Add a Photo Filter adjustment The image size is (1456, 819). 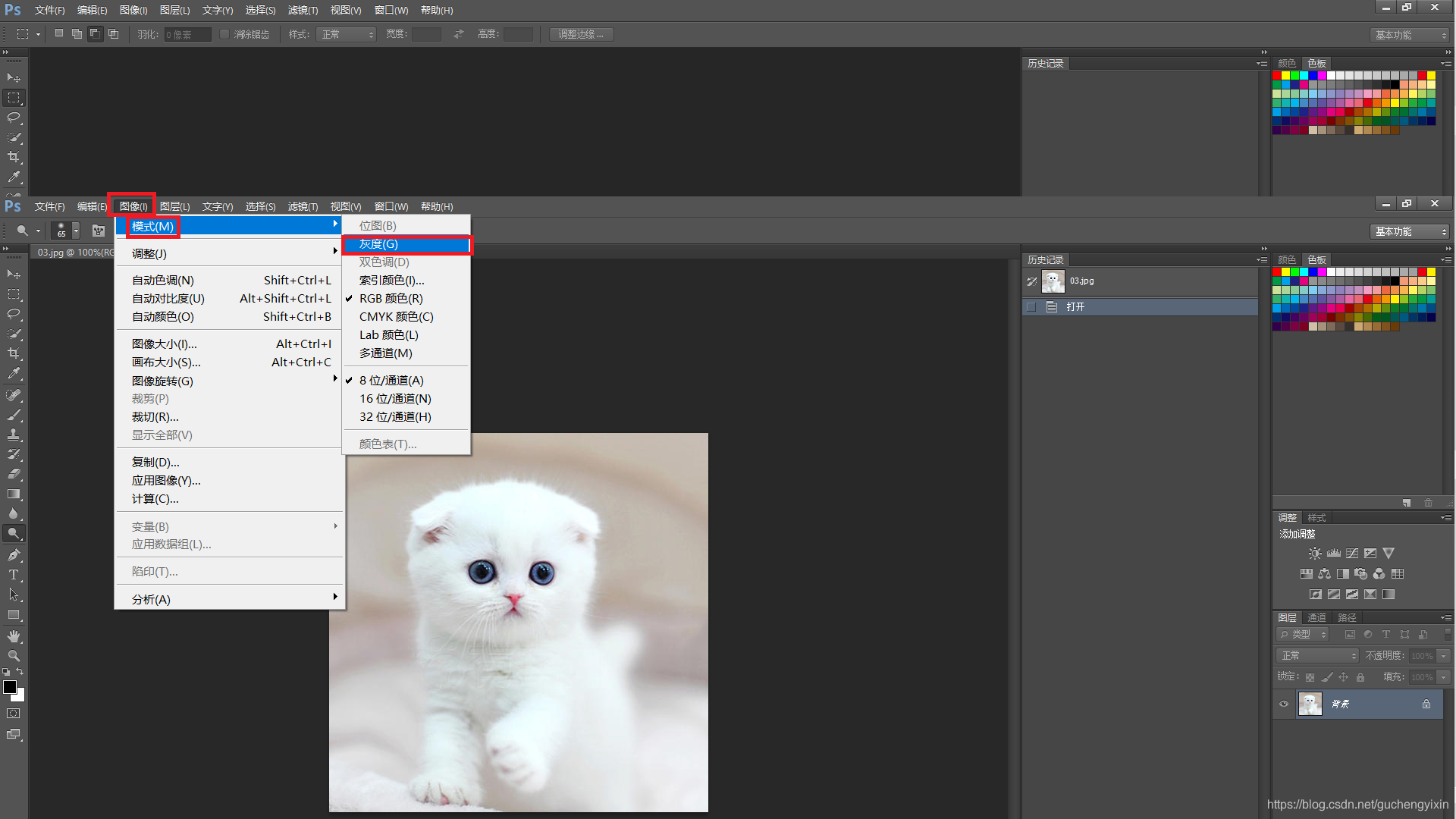coord(1361,574)
